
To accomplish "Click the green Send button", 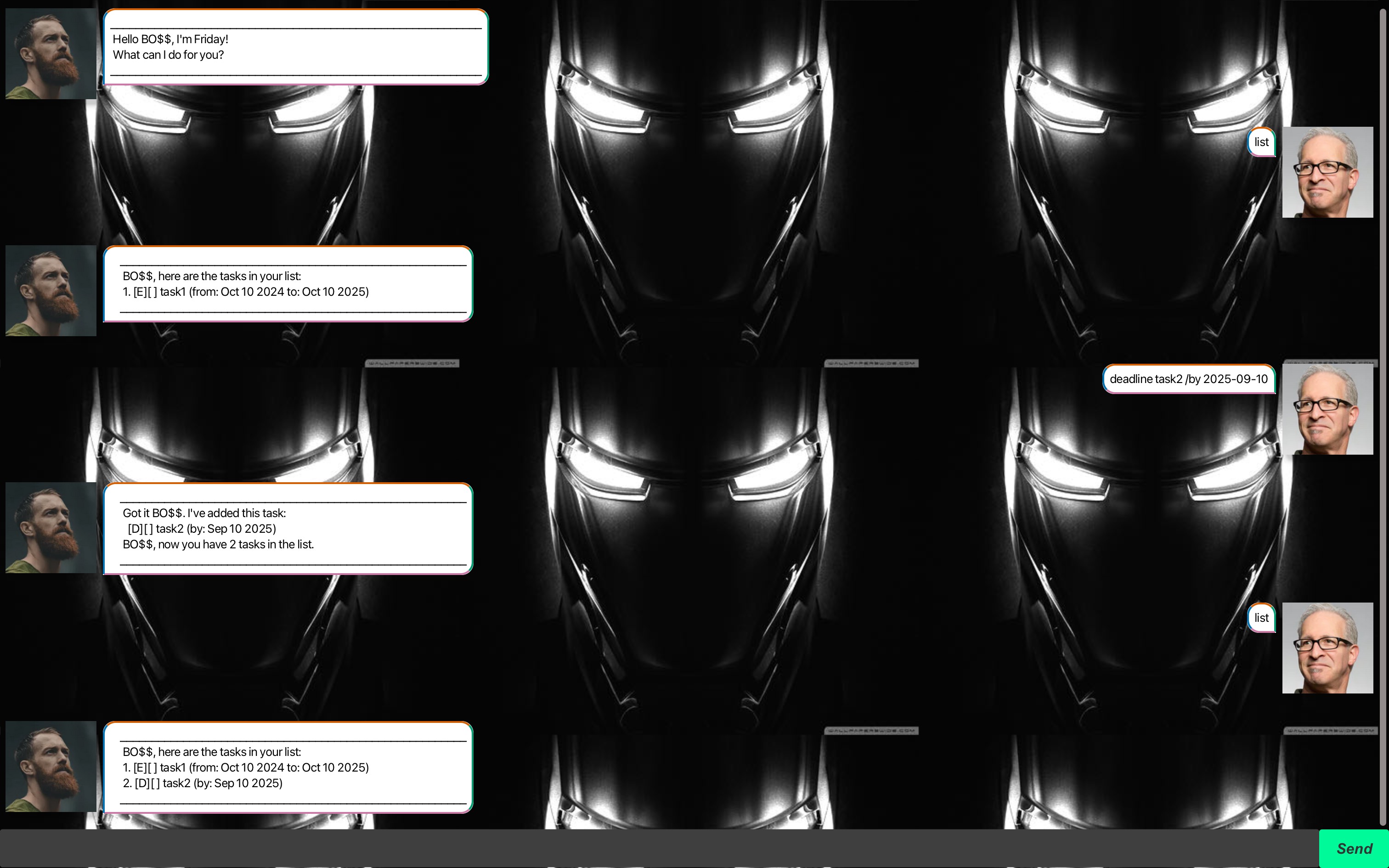I will [1354, 849].
